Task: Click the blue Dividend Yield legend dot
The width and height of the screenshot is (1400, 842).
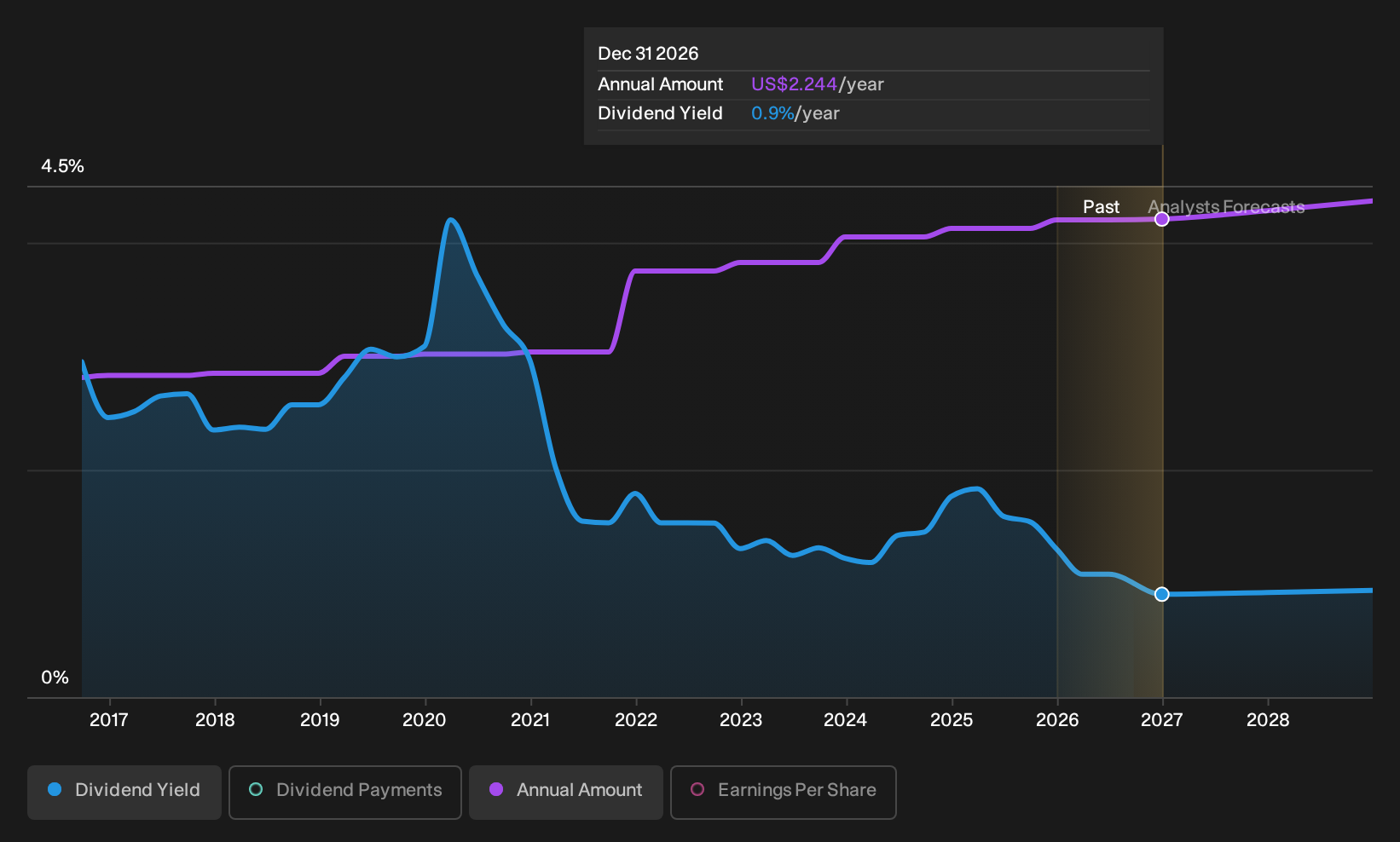Action: pyautogui.click(x=55, y=789)
